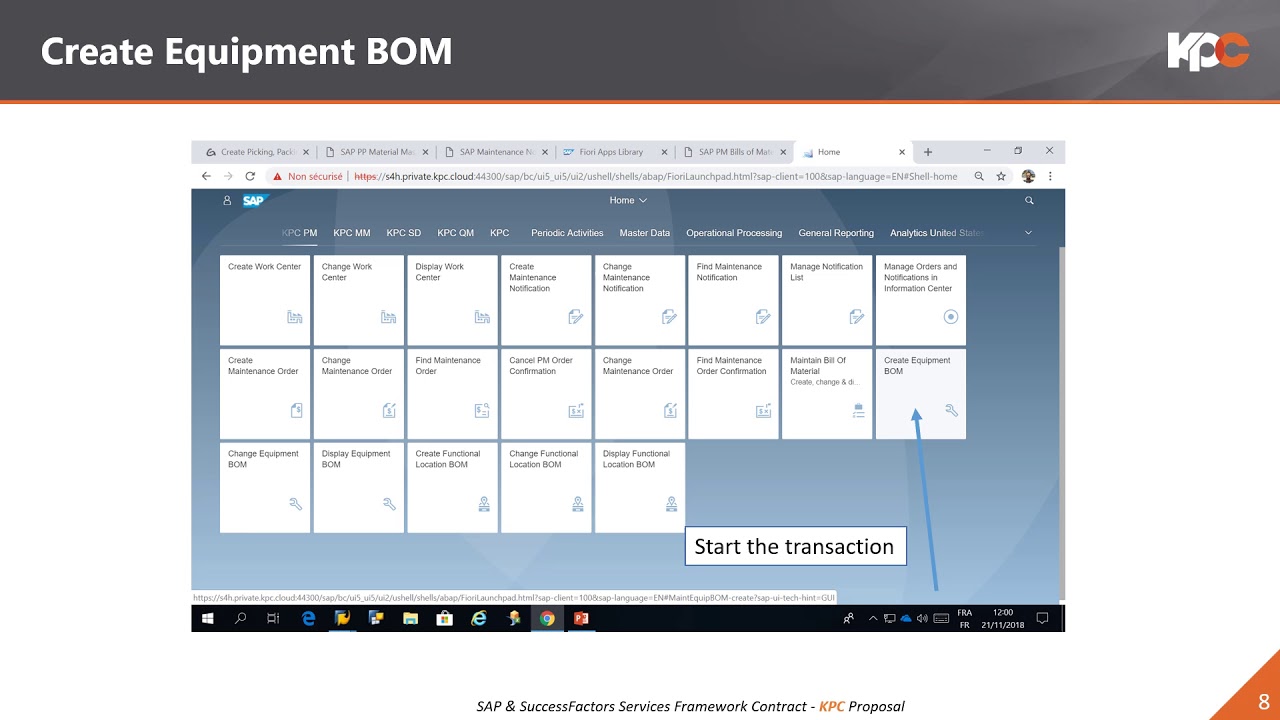This screenshot has height=720, width=1280.
Task: Switch to SAP PP Material Master browser tab
Action: click(376, 152)
